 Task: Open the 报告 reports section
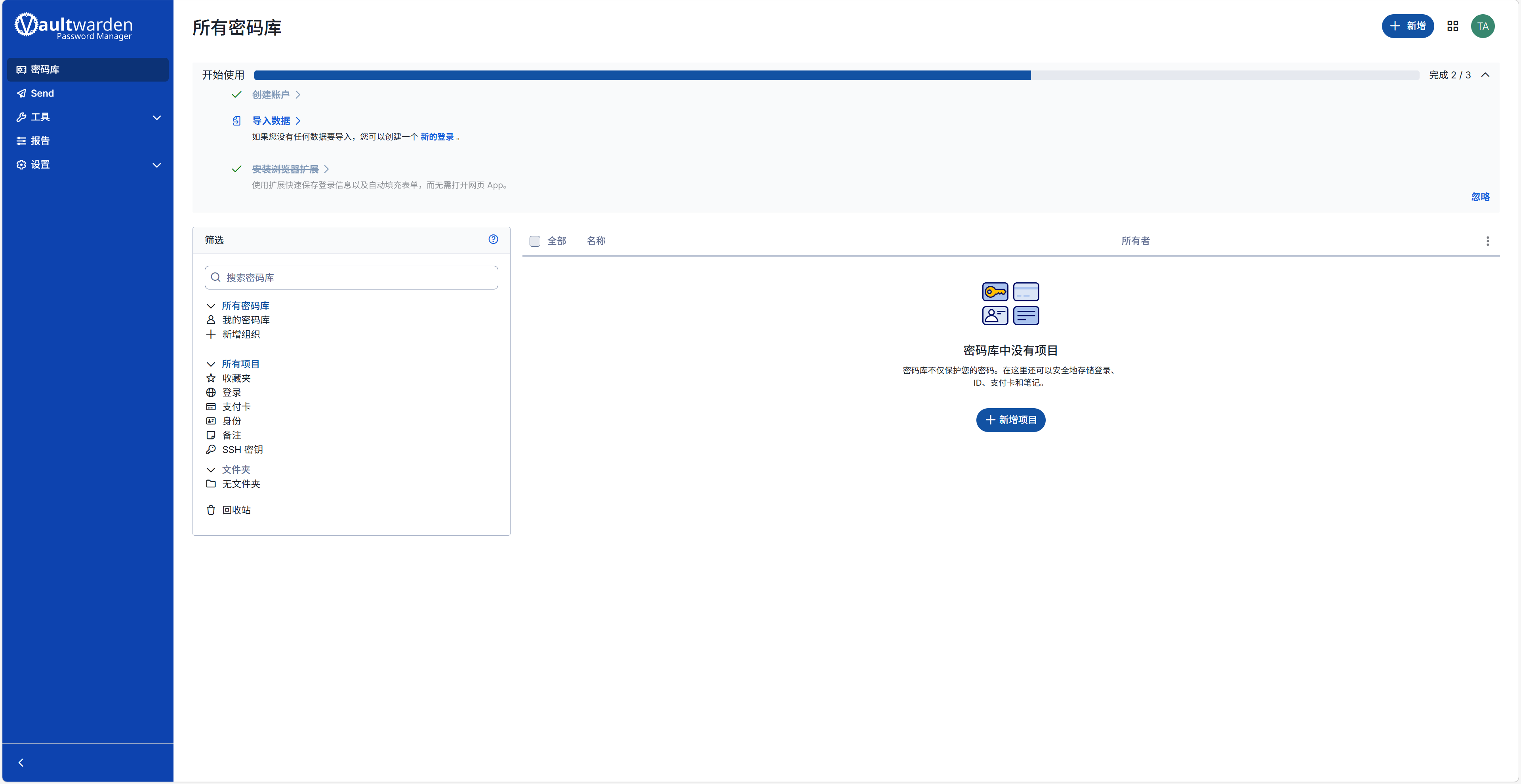click(40, 141)
